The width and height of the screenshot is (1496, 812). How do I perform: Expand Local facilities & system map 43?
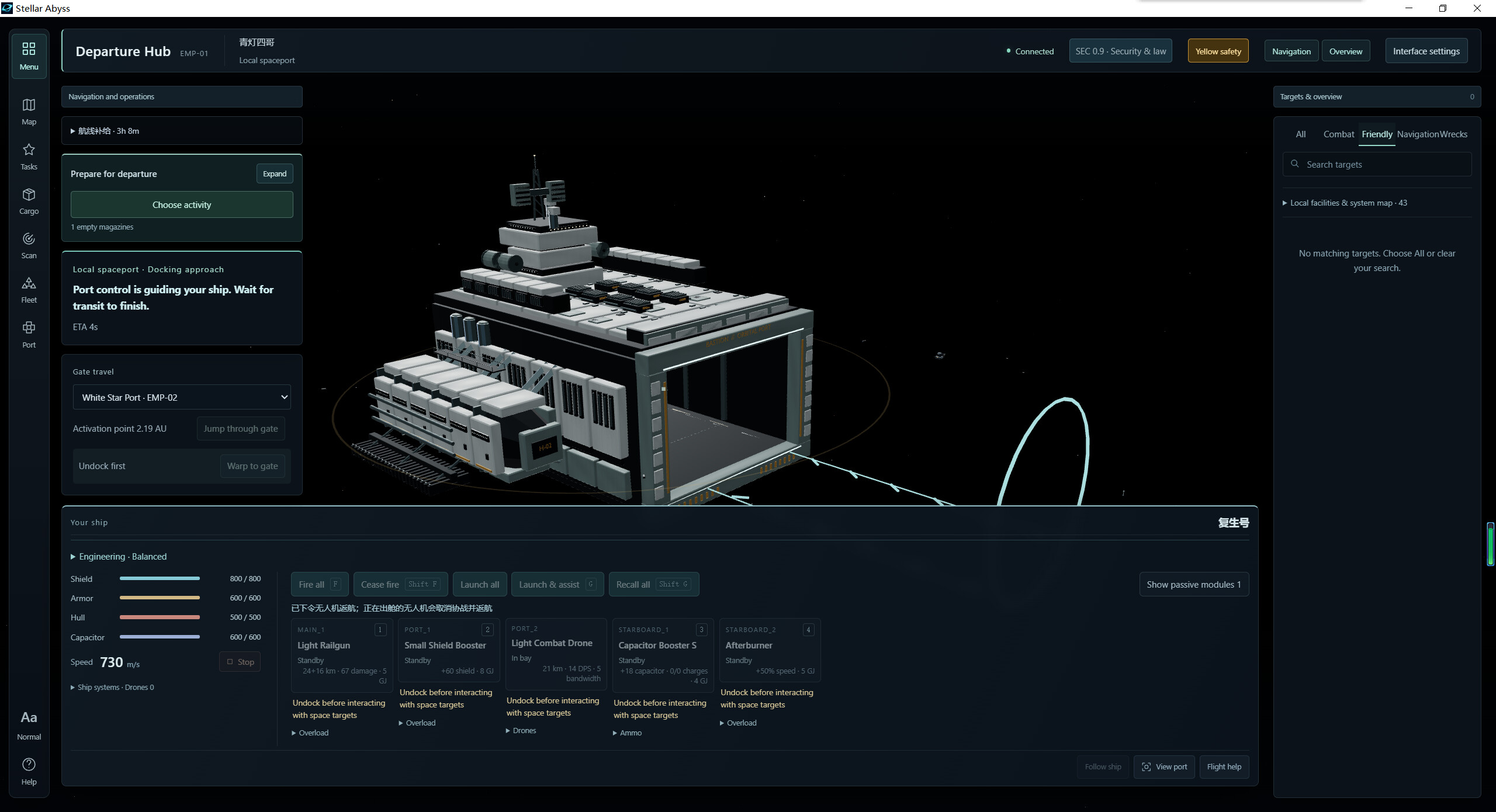tap(1345, 203)
